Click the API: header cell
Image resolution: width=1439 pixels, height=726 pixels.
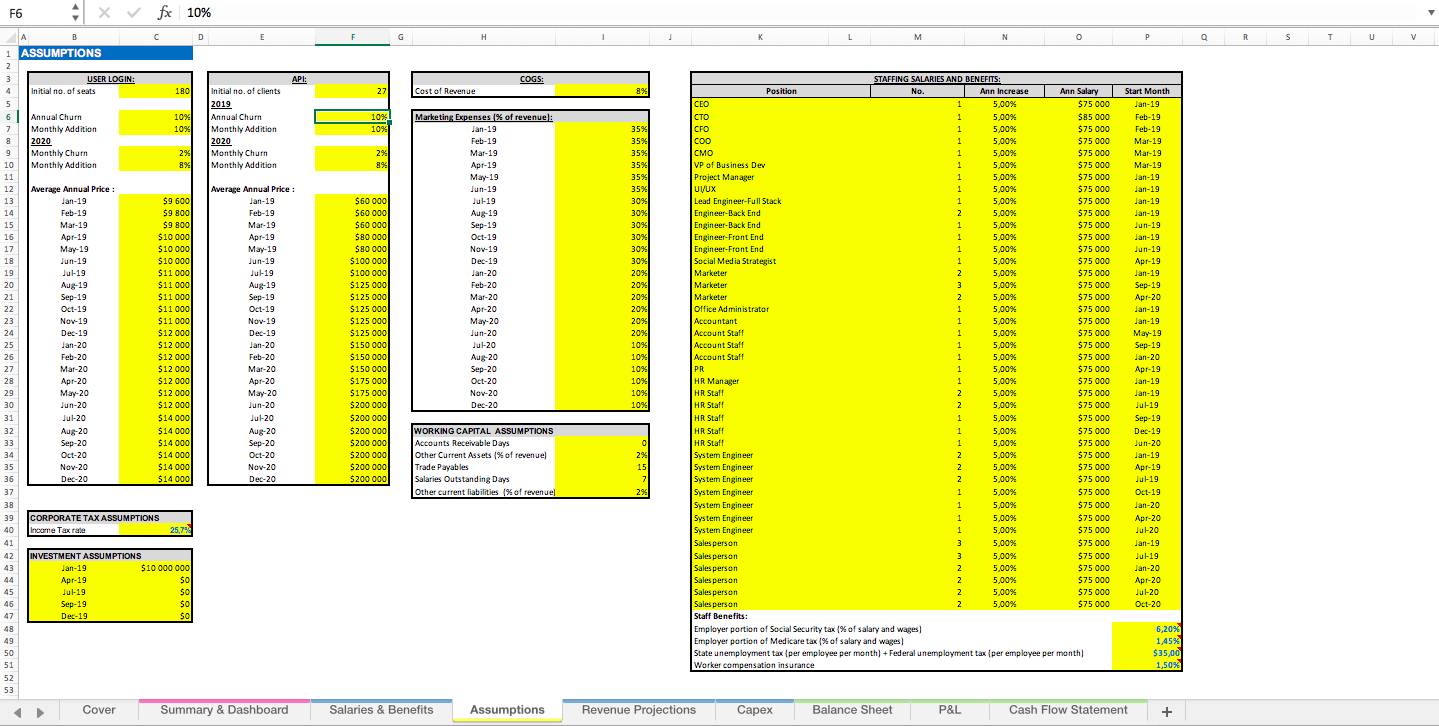[x=299, y=78]
